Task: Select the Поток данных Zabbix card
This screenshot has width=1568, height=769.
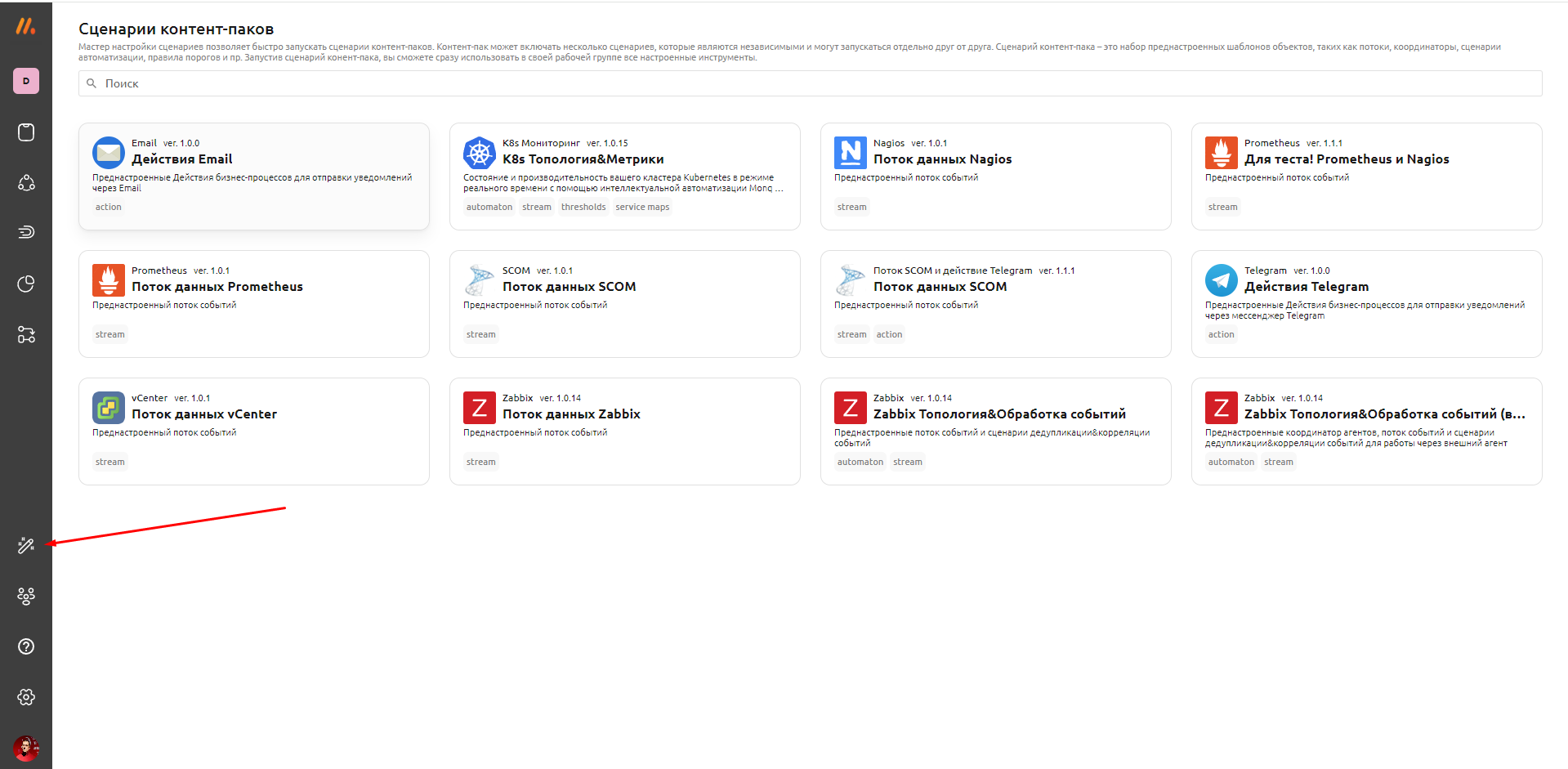Action: 624,431
